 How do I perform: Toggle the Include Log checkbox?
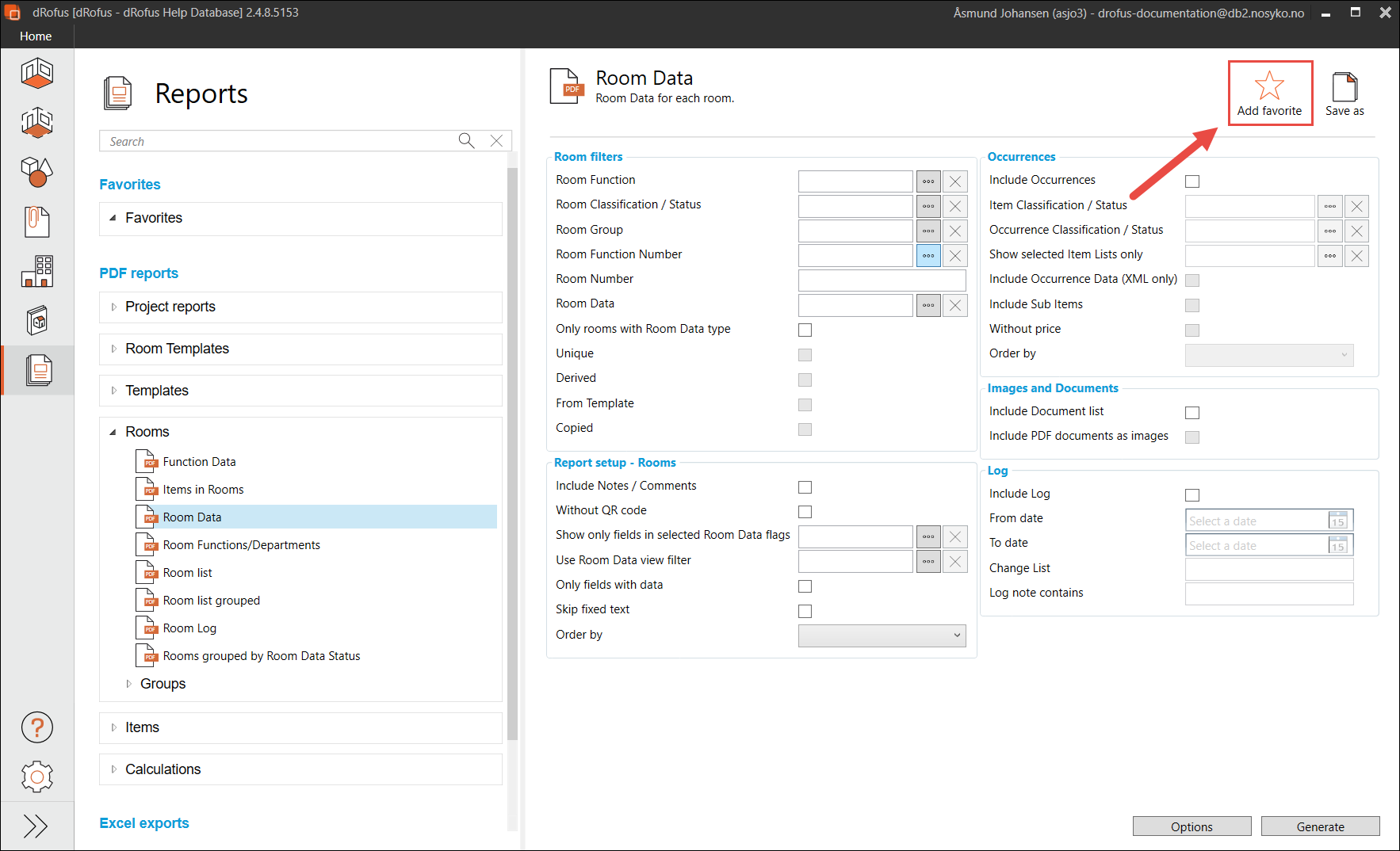click(x=1192, y=495)
